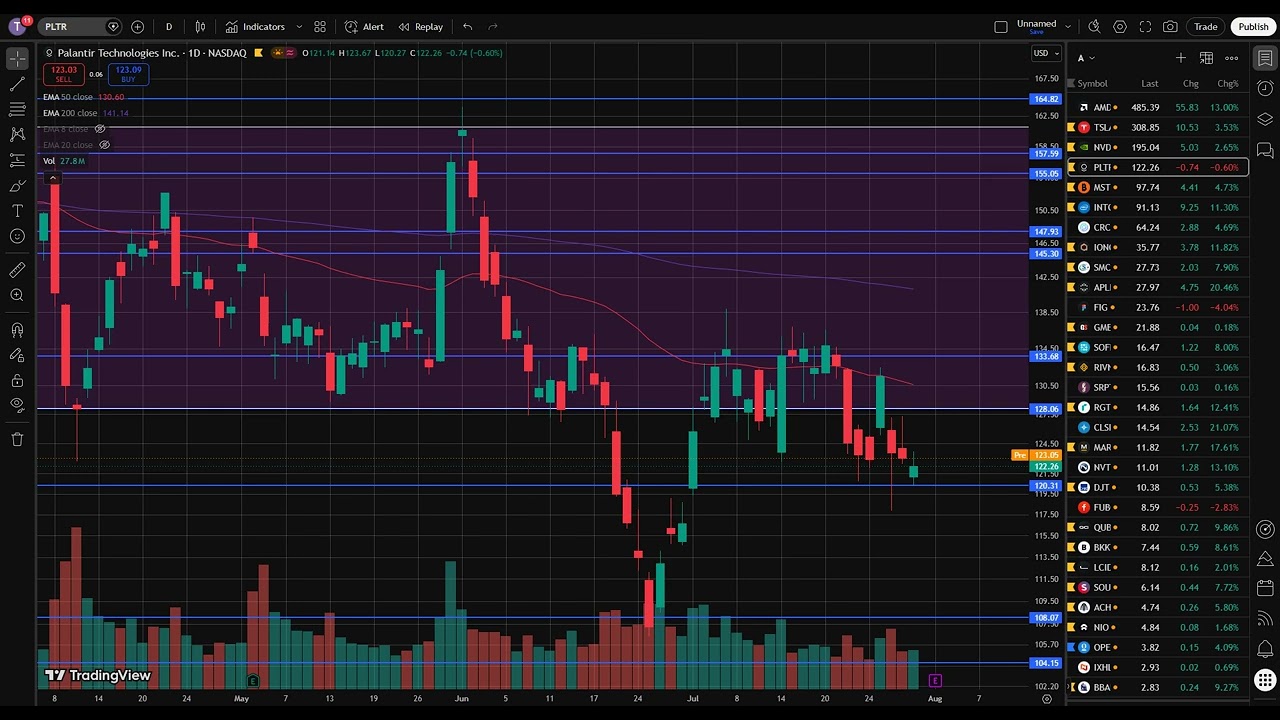The width and height of the screenshot is (1280, 720).
Task: Lock all drawing tools
Action: coord(17,380)
